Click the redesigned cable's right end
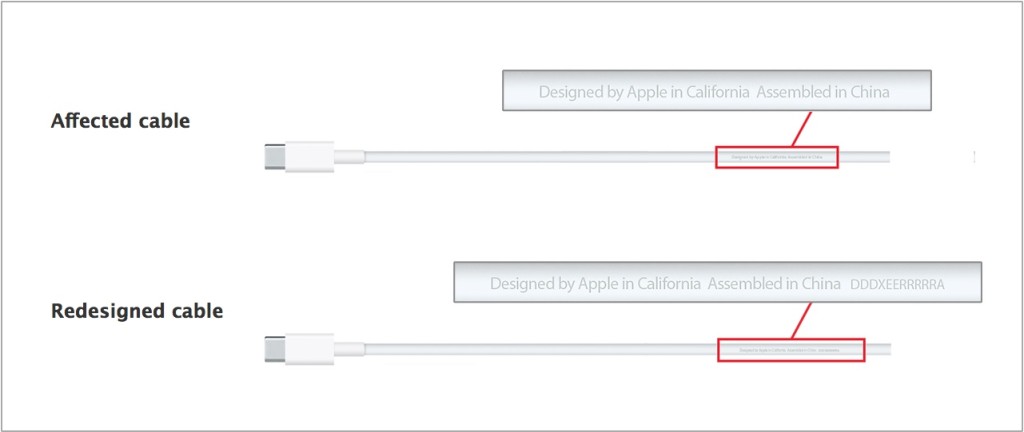Screen dimensions: 1024x432 pos(884,349)
